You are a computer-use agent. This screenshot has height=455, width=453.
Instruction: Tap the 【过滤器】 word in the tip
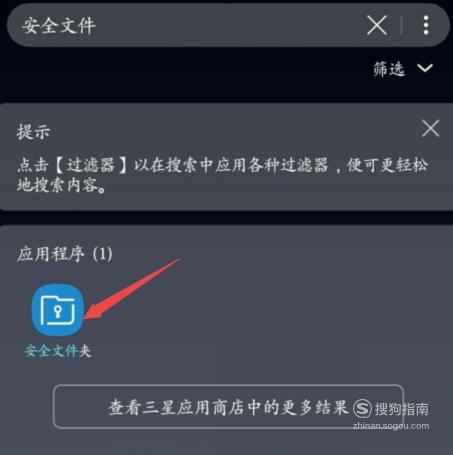90,165
